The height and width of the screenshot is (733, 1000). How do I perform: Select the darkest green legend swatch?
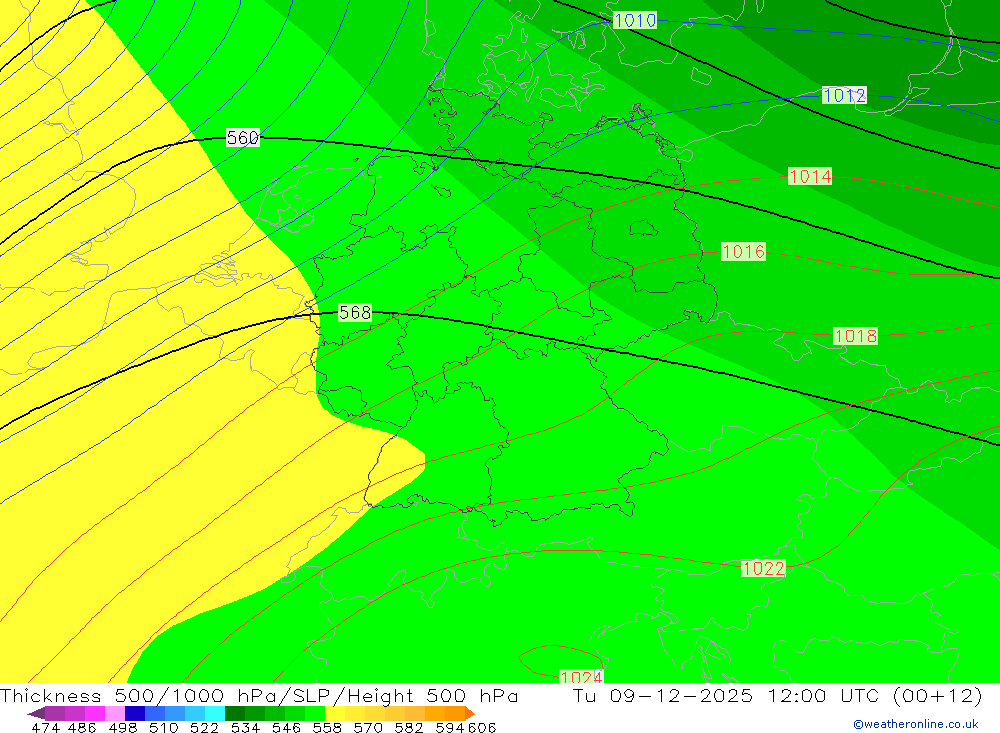[x=235, y=714]
